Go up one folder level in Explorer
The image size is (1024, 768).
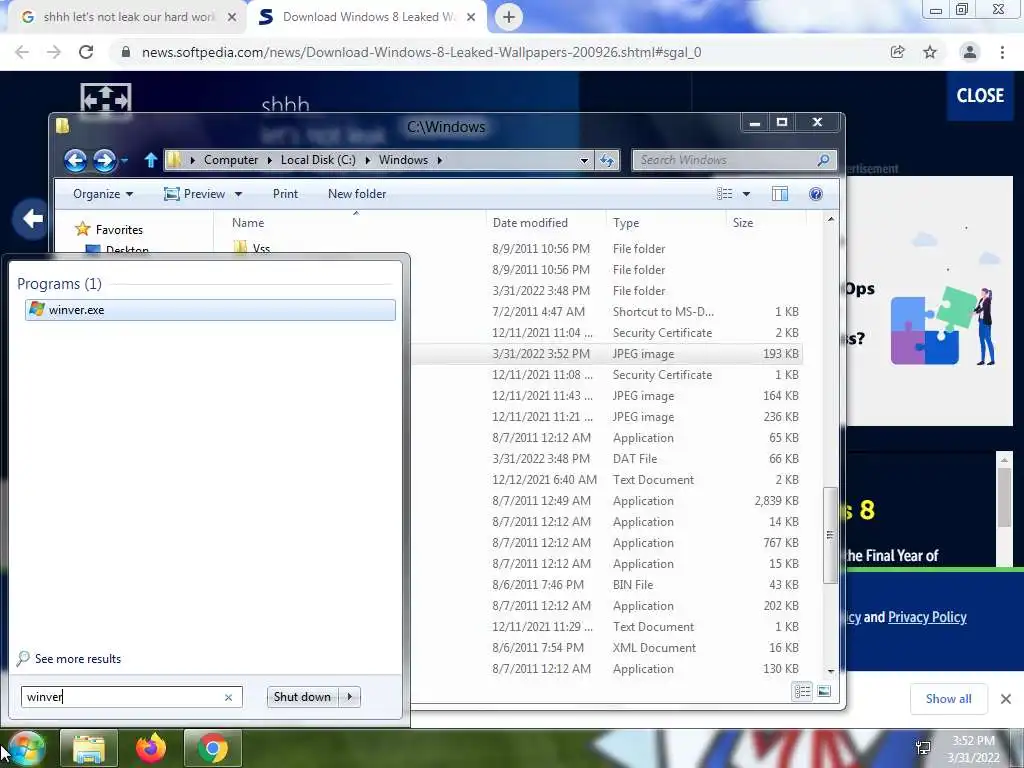click(151, 160)
